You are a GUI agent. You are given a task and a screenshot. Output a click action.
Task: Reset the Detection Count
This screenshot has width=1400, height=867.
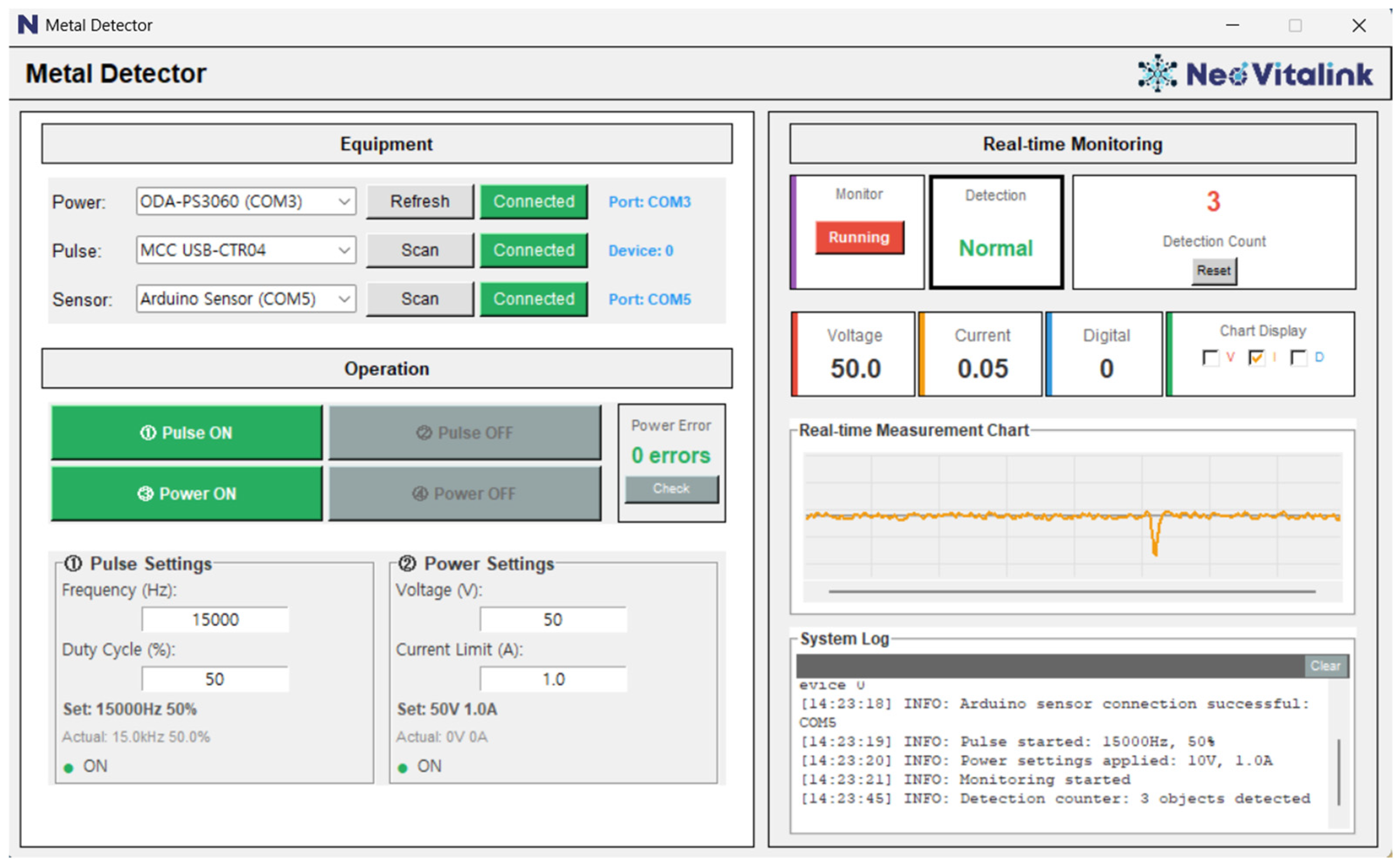tap(1213, 271)
